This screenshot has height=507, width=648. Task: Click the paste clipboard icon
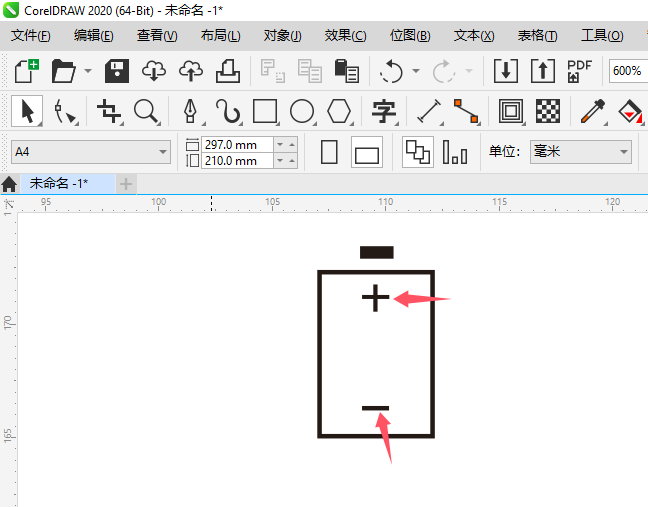tap(346, 71)
